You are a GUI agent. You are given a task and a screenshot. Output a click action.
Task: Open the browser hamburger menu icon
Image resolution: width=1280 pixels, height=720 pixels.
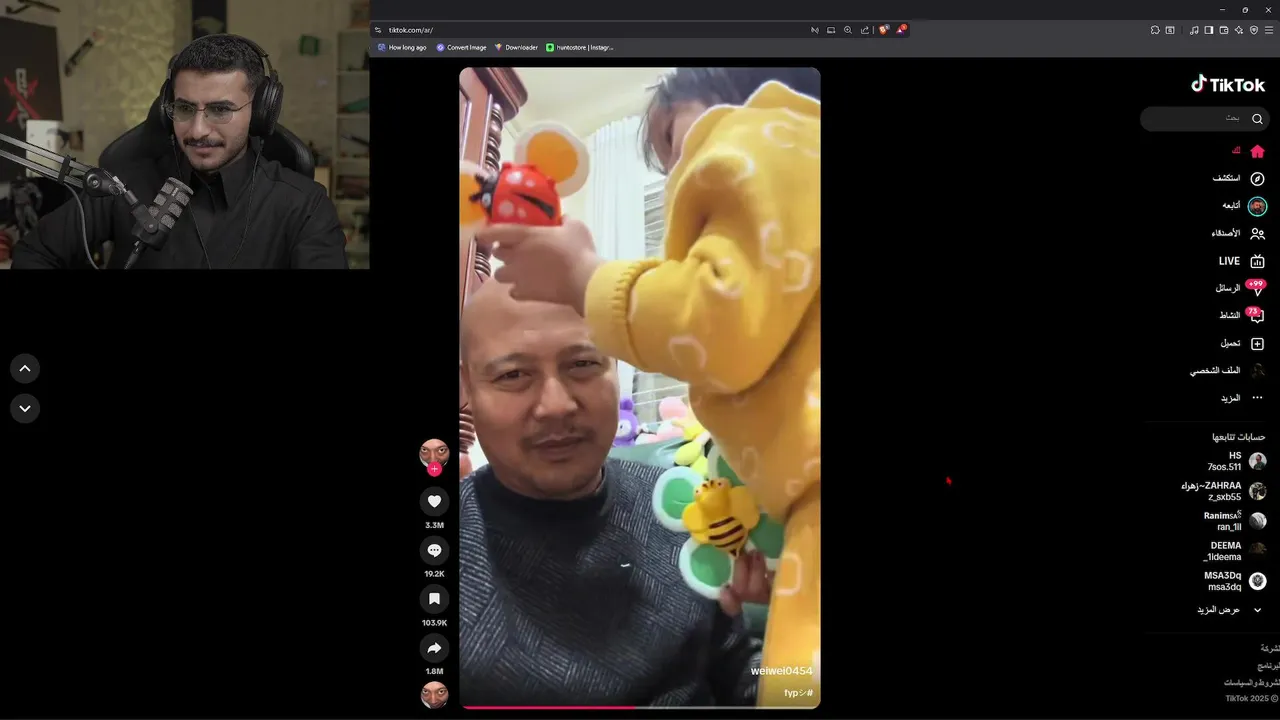1269,30
